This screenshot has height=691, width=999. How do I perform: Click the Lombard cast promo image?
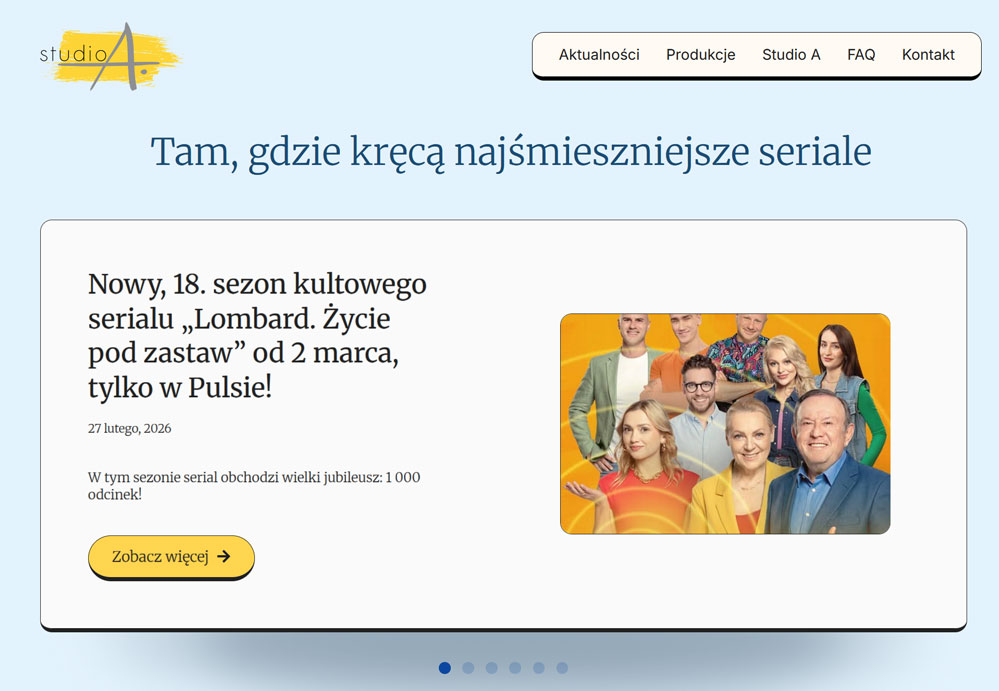click(x=725, y=424)
